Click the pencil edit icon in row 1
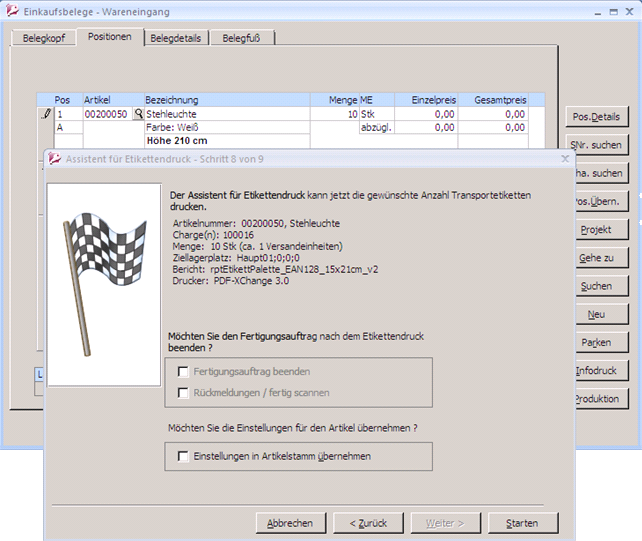The image size is (642, 541). click(45, 115)
